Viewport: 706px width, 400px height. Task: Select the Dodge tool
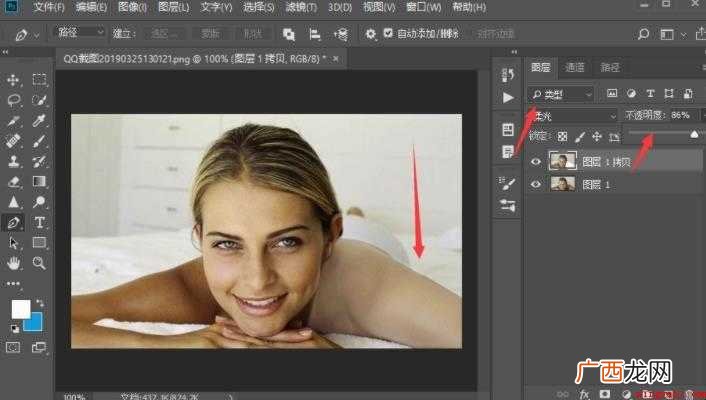tap(39, 202)
